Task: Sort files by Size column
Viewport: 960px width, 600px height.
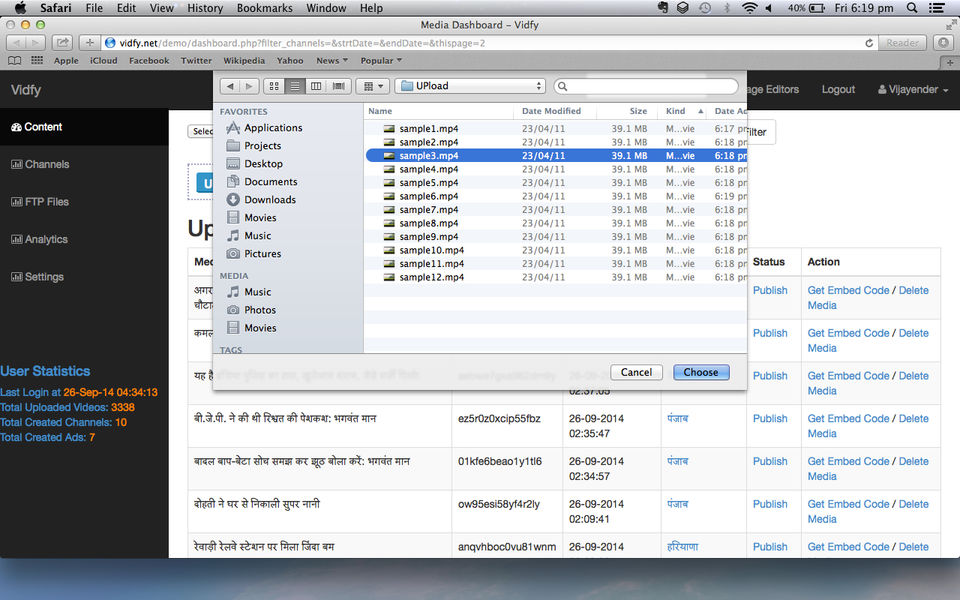Action: click(627, 111)
